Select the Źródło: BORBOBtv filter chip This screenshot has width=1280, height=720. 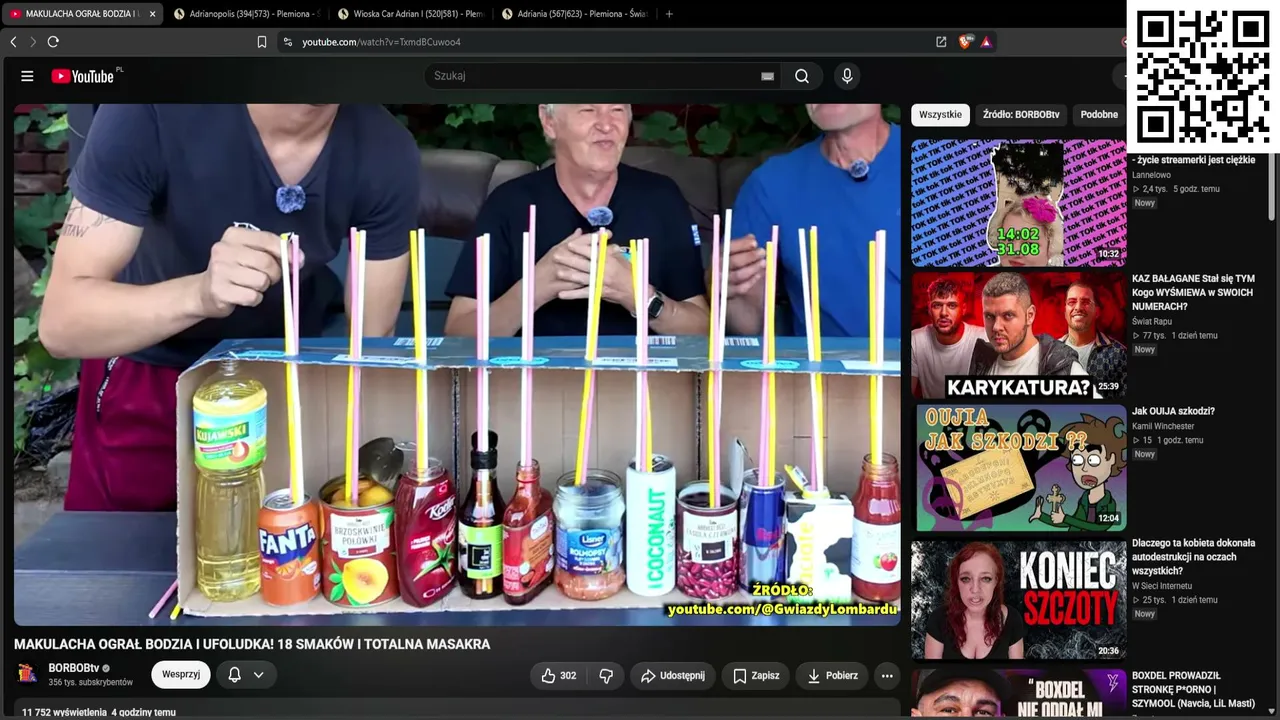[x=1021, y=115]
